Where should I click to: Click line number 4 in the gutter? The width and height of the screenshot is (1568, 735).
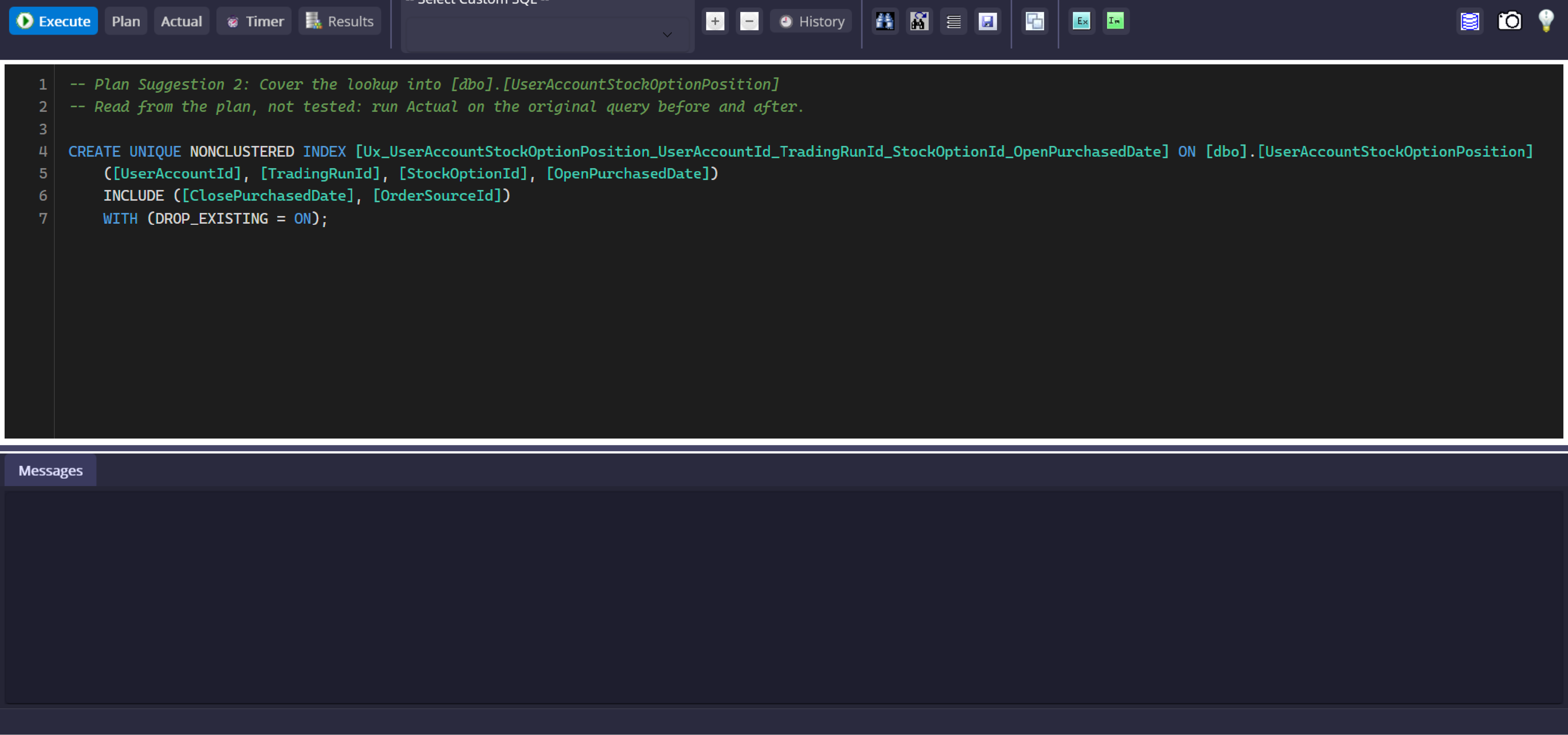(42, 151)
